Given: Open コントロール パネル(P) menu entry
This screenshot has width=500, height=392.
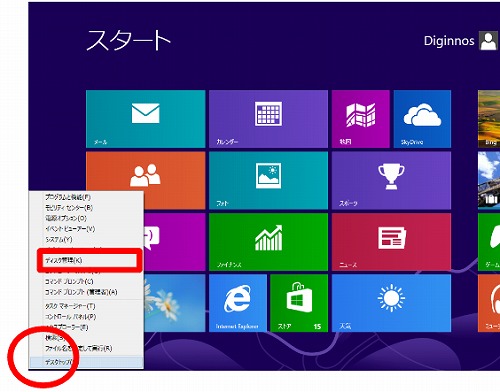Looking at the screenshot, I should (86, 317).
